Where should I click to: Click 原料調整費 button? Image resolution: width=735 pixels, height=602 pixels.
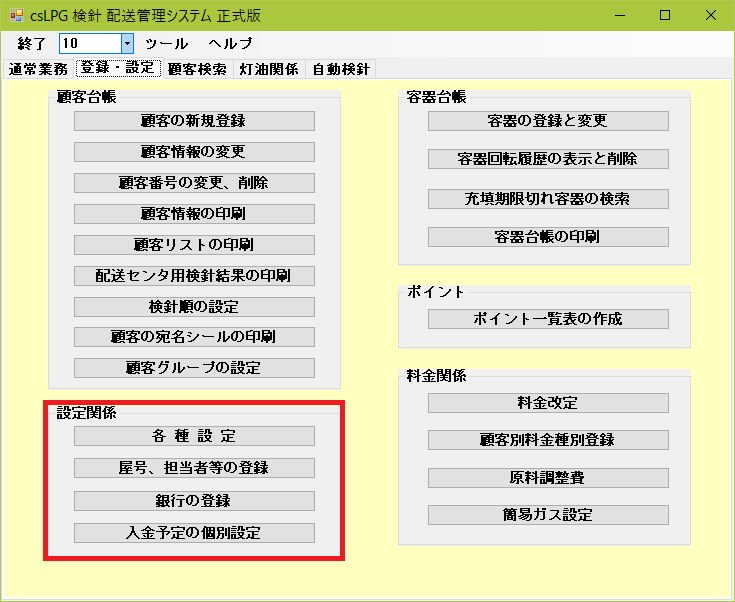coord(548,478)
